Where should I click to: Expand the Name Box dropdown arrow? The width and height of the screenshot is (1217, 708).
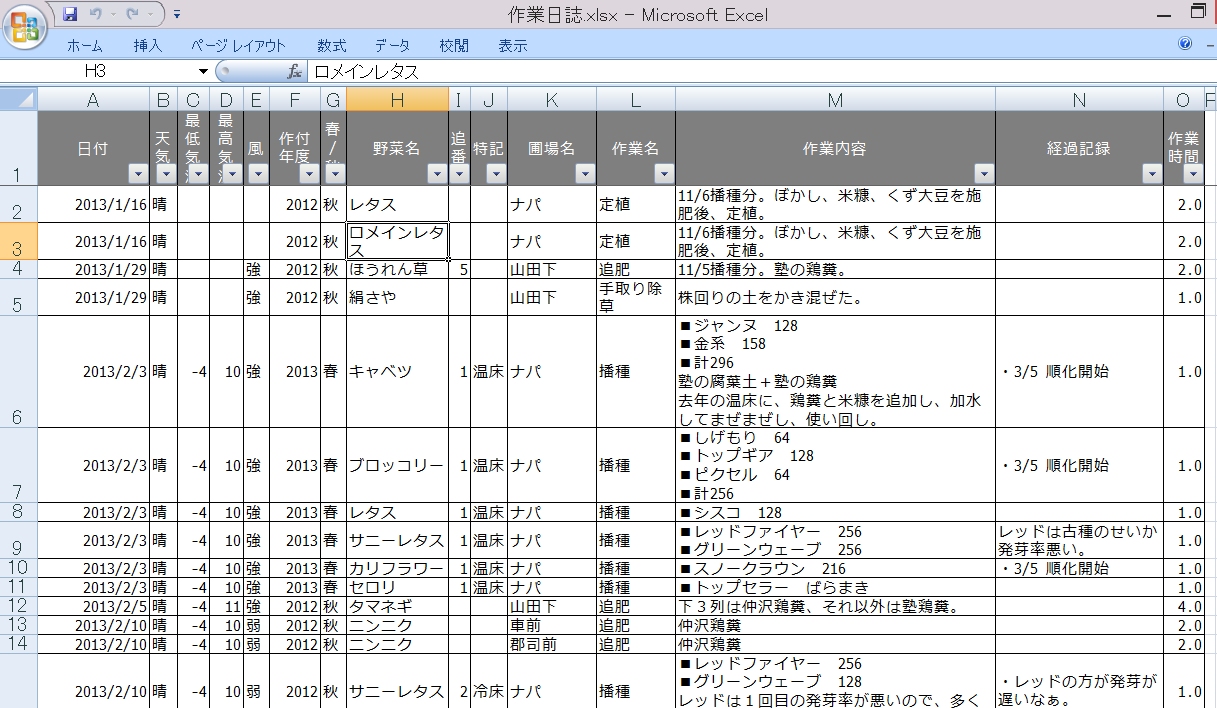(204, 72)
